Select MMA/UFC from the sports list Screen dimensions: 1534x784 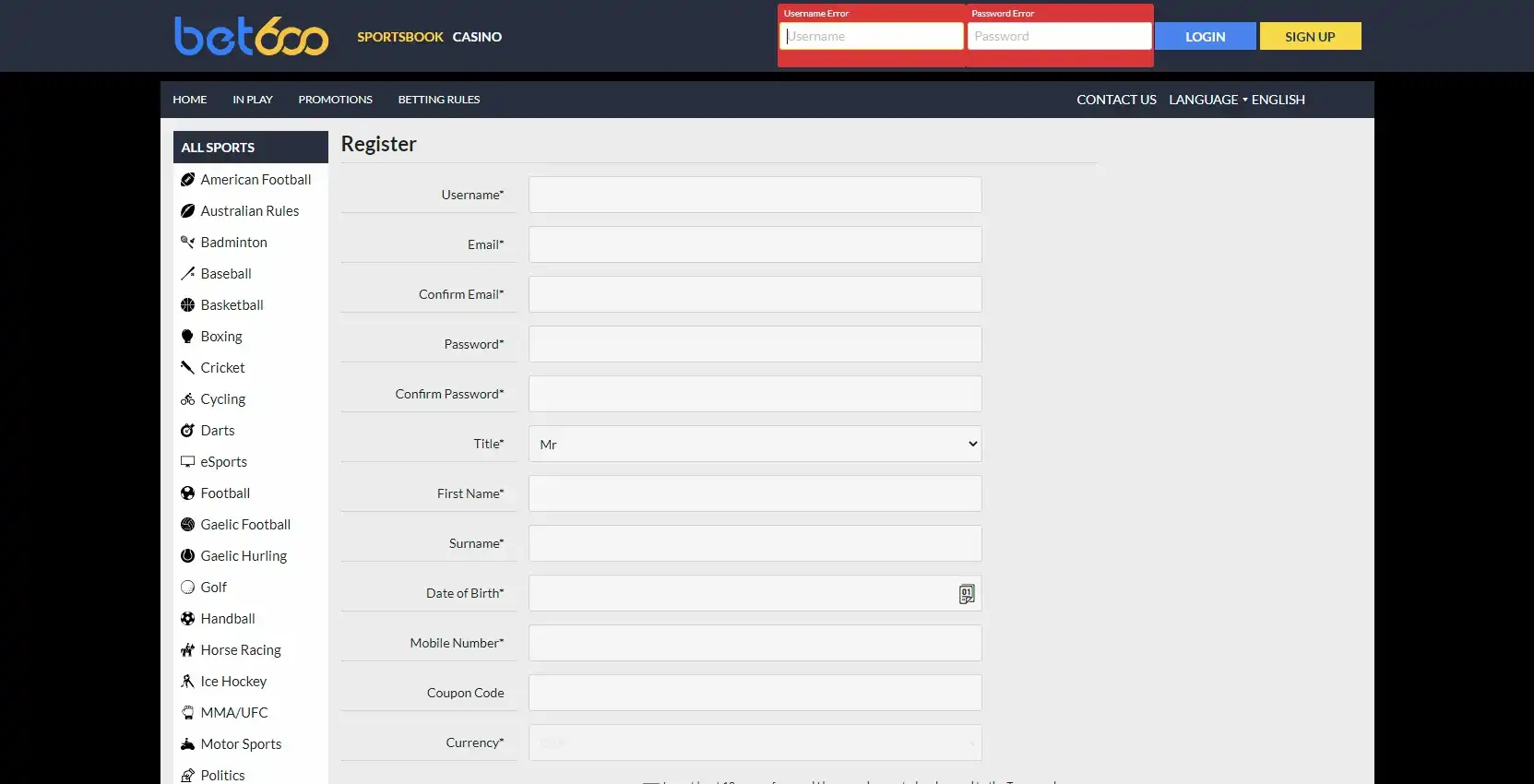[234, 713]
